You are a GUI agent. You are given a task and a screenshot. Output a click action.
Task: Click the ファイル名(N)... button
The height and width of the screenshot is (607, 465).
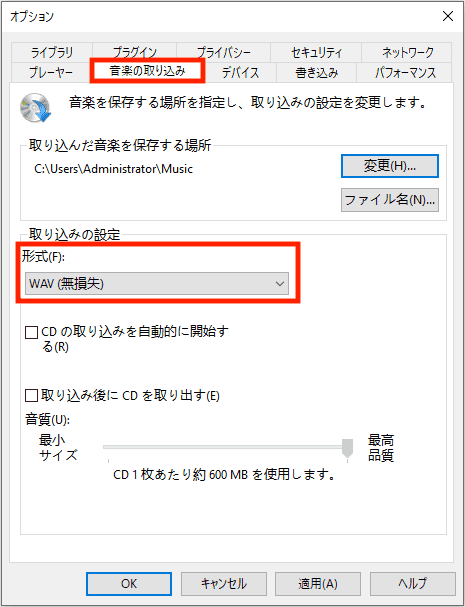pyautogui.click(x=390, y=200)
